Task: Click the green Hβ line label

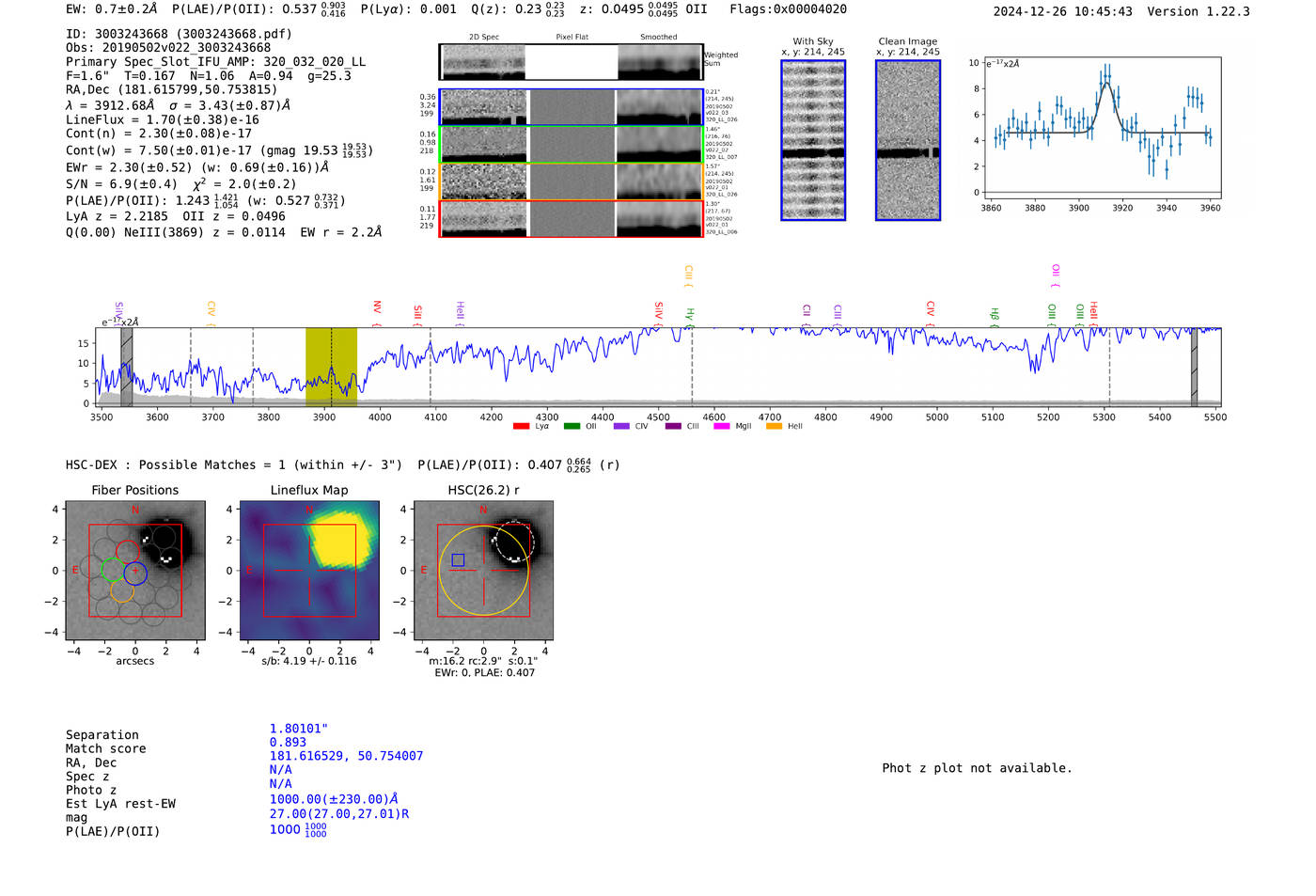Action: point(995,316)
